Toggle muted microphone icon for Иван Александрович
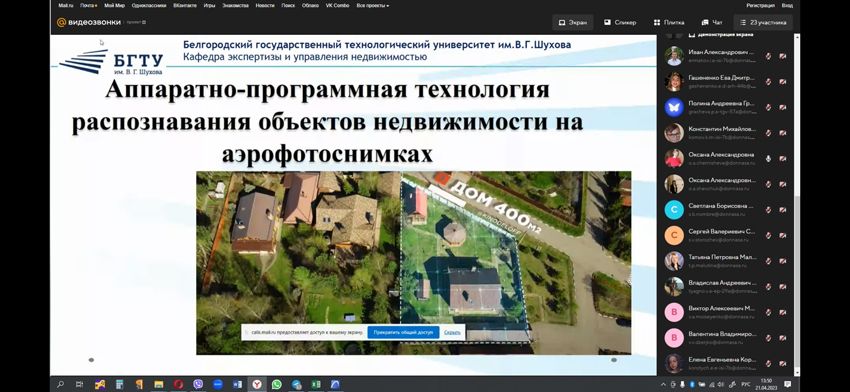 coord(768,56)
